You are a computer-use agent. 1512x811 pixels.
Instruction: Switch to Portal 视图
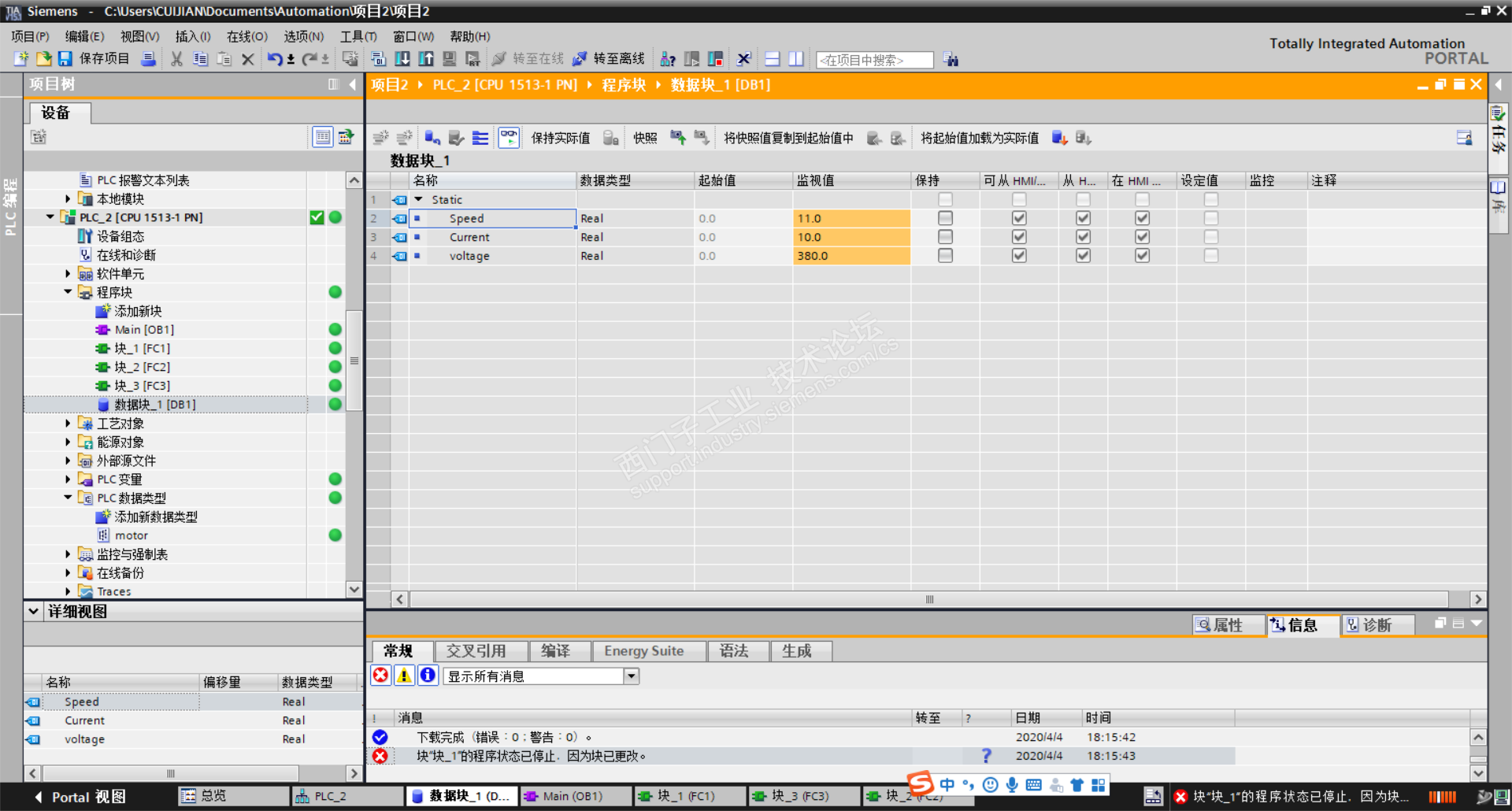80,797
